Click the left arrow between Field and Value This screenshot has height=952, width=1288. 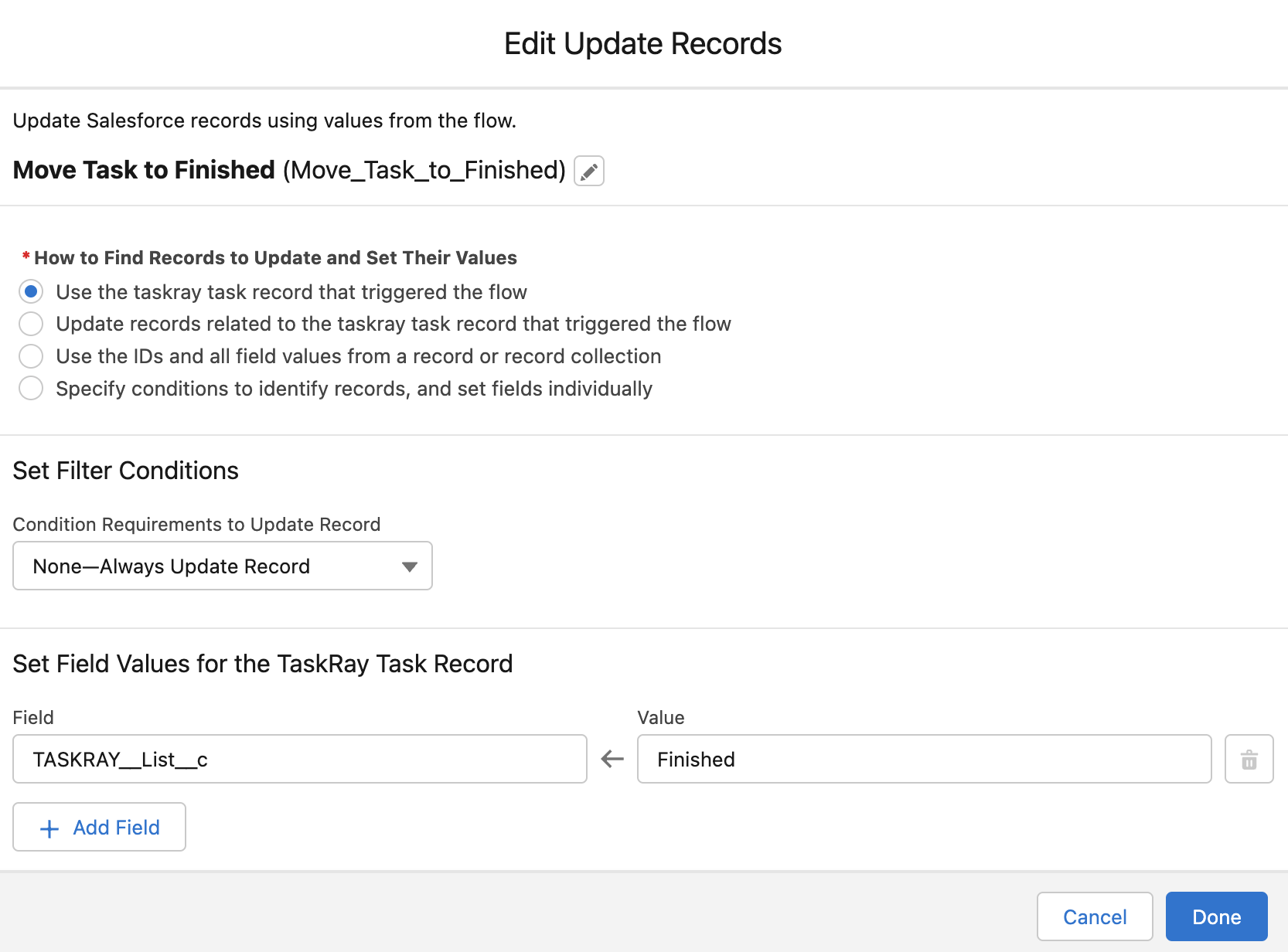(612, 759)
